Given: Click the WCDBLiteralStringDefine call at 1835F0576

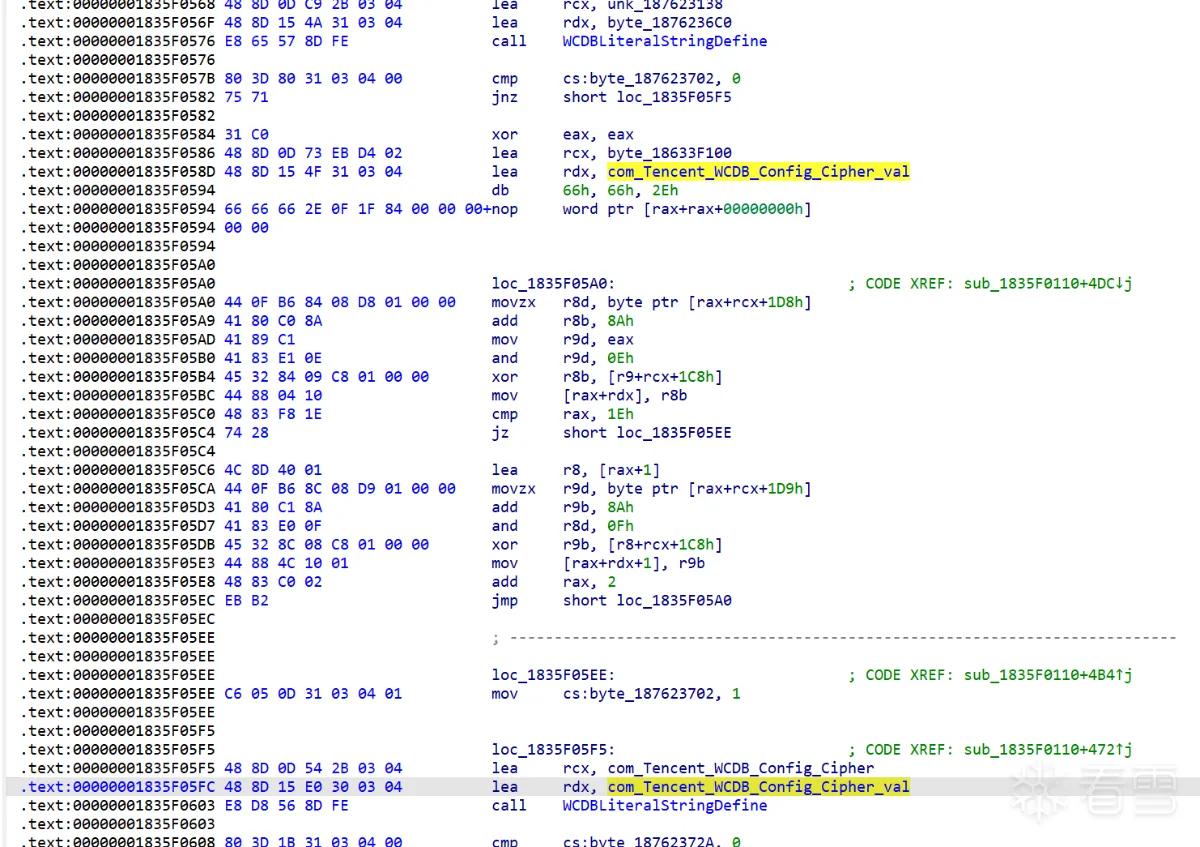Looking at the screenshot, I should (665, 41).
